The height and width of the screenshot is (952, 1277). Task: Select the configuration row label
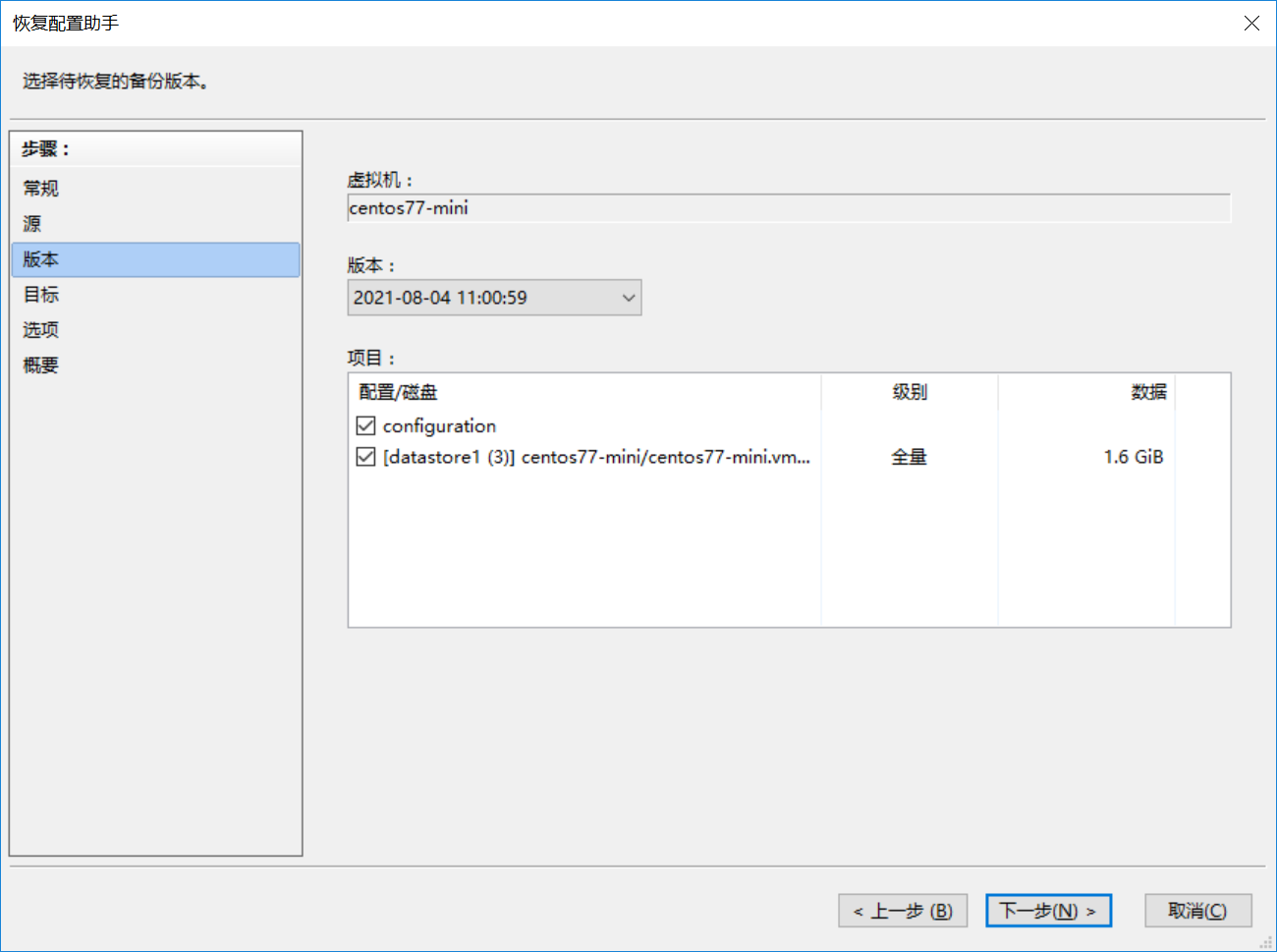click(x=439, y=425)
